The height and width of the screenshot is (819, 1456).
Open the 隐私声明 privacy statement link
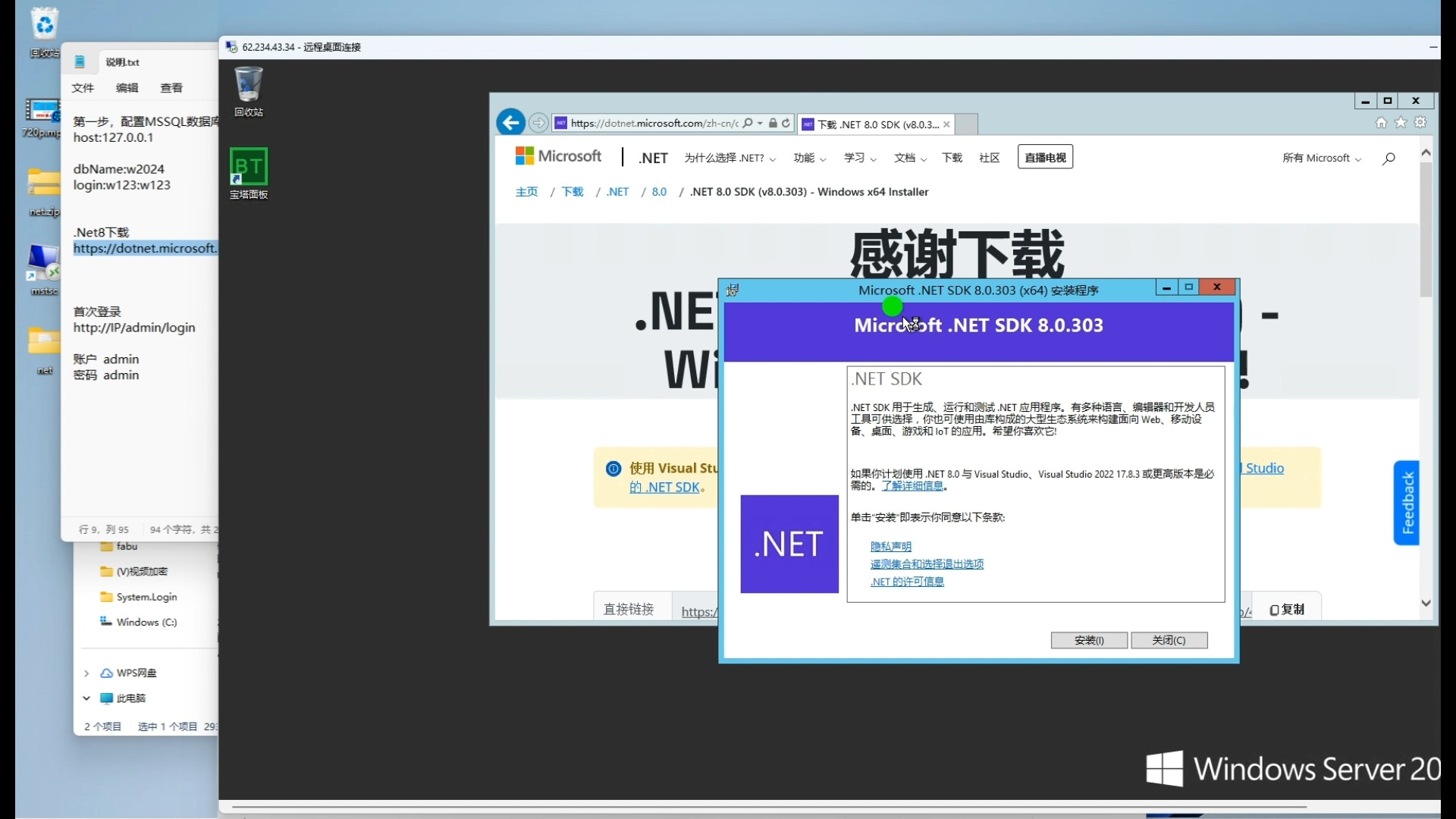[891, 546]
